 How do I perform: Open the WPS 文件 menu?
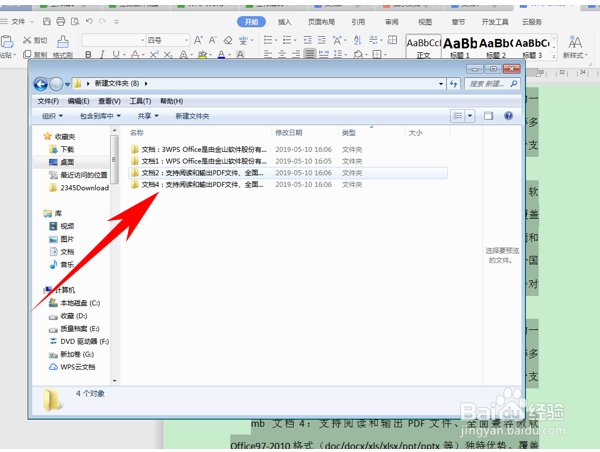click(x=18, y=22)
